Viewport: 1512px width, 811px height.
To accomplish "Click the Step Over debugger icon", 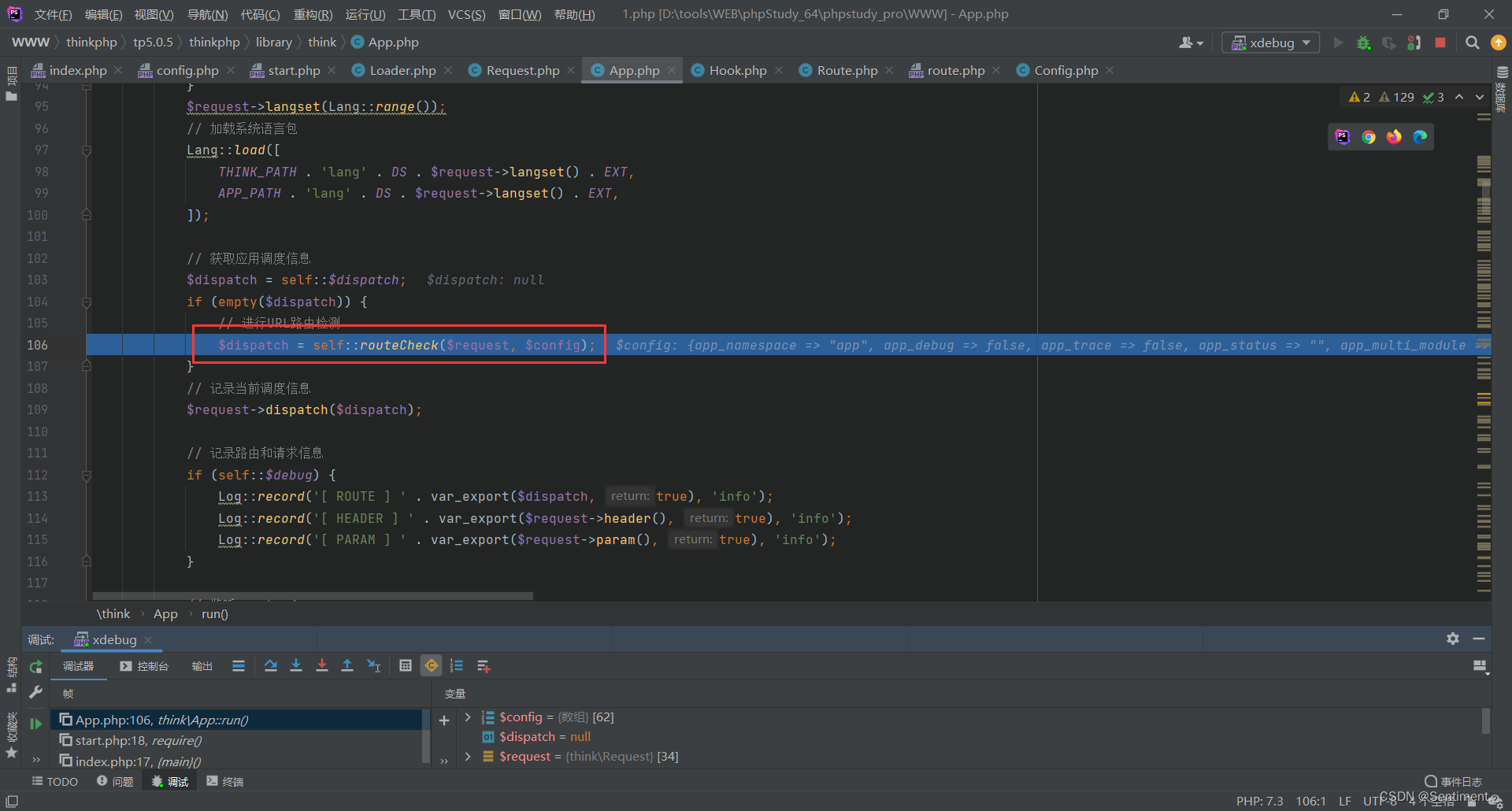I will (x=271, y=666).
